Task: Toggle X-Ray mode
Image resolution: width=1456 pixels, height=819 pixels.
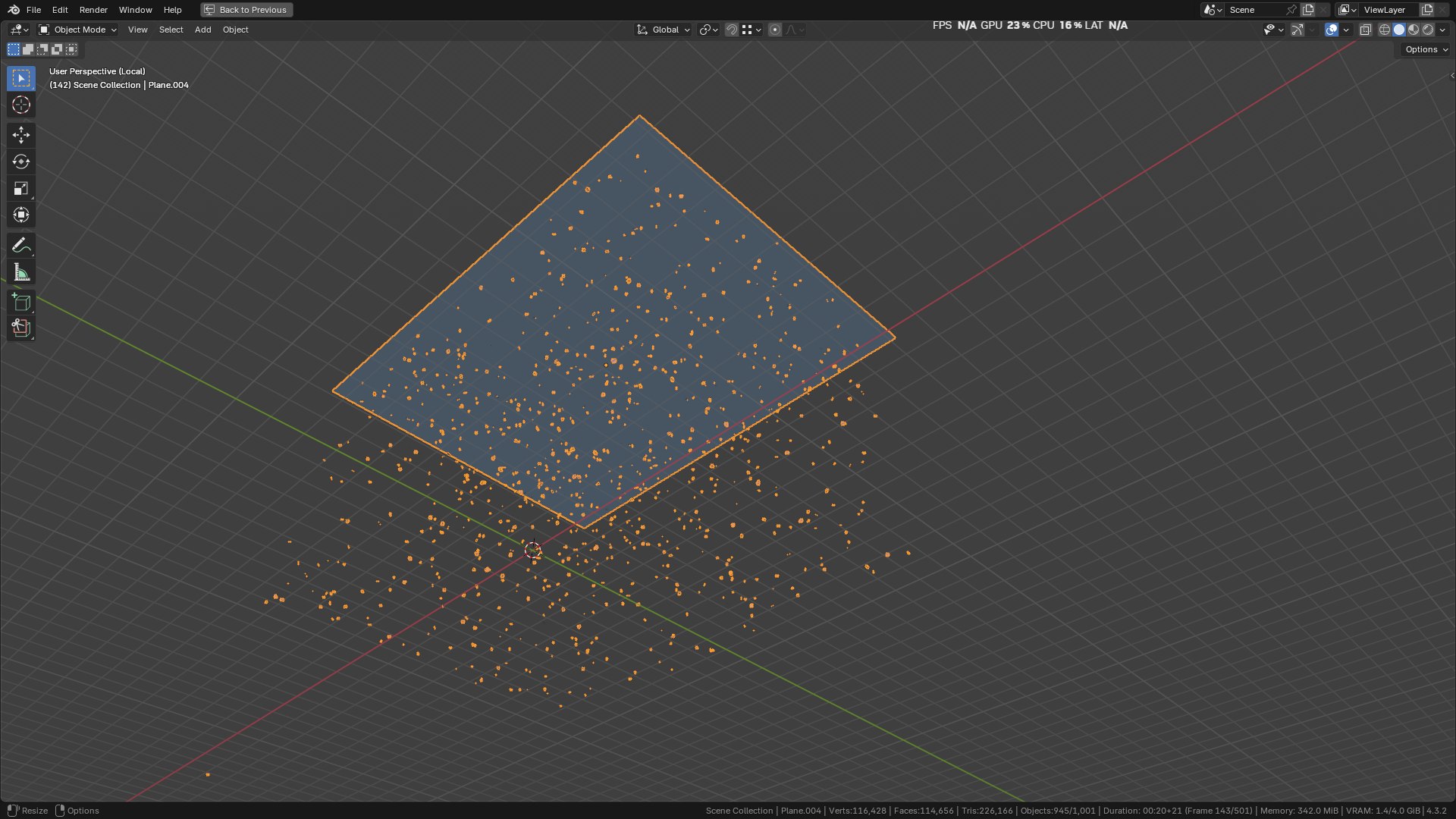Action: 1366,30
